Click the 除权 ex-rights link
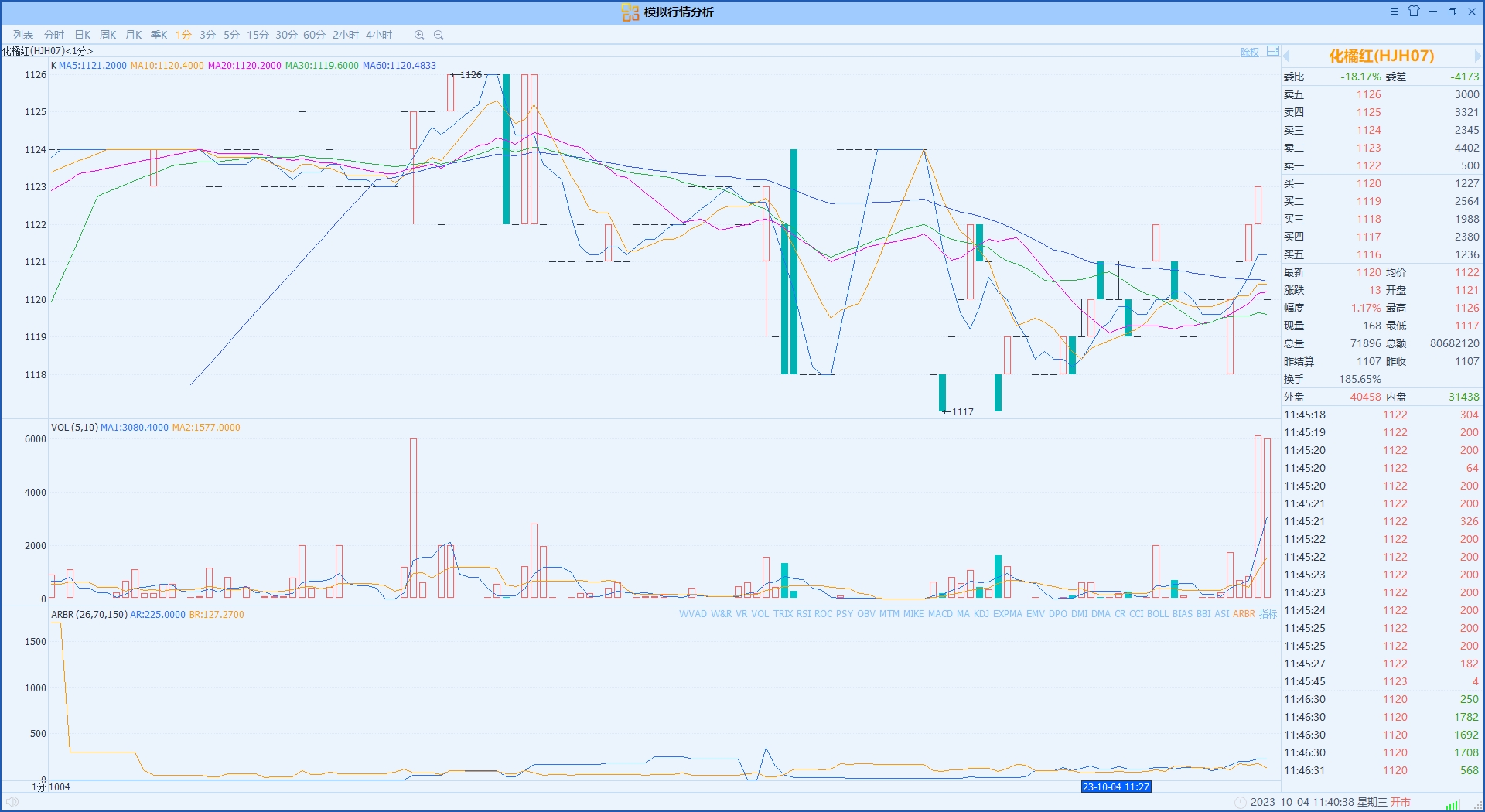Image resolution: width=1485 pixels, height=812 pixels. [x=1250, y=53]
